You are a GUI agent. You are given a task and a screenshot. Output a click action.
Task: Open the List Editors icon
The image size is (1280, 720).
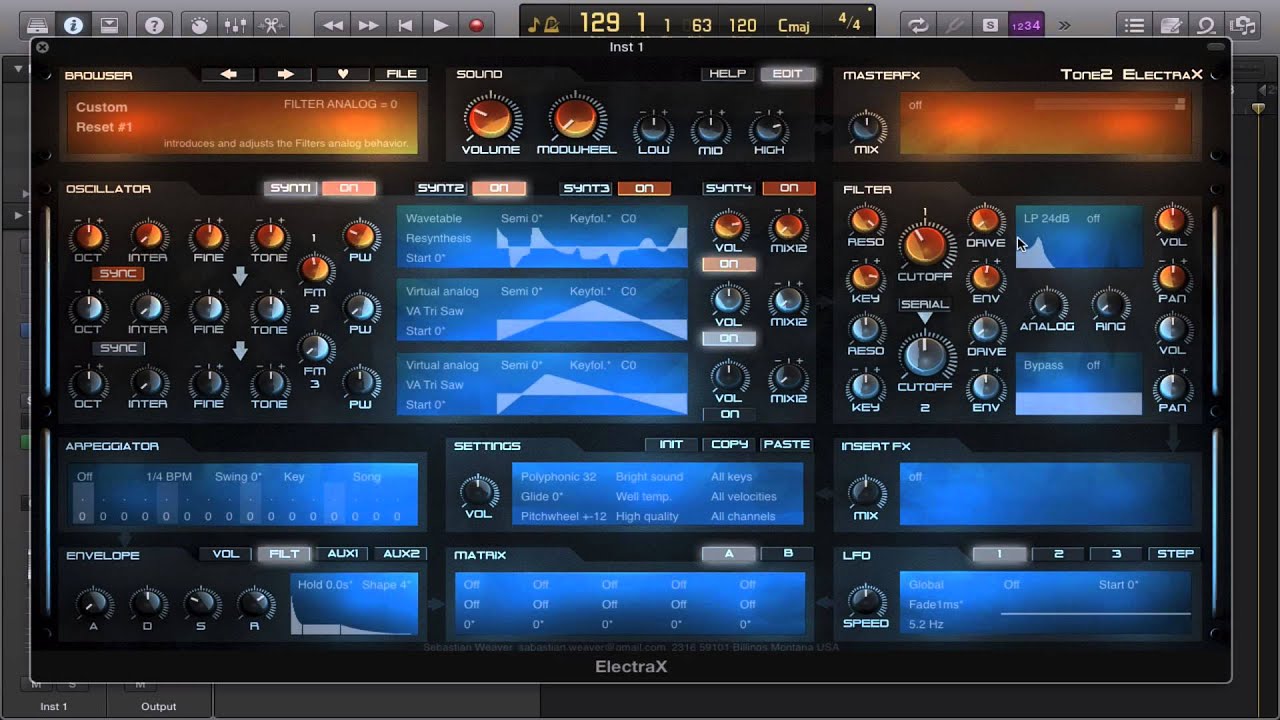[x=1134, y=25]
